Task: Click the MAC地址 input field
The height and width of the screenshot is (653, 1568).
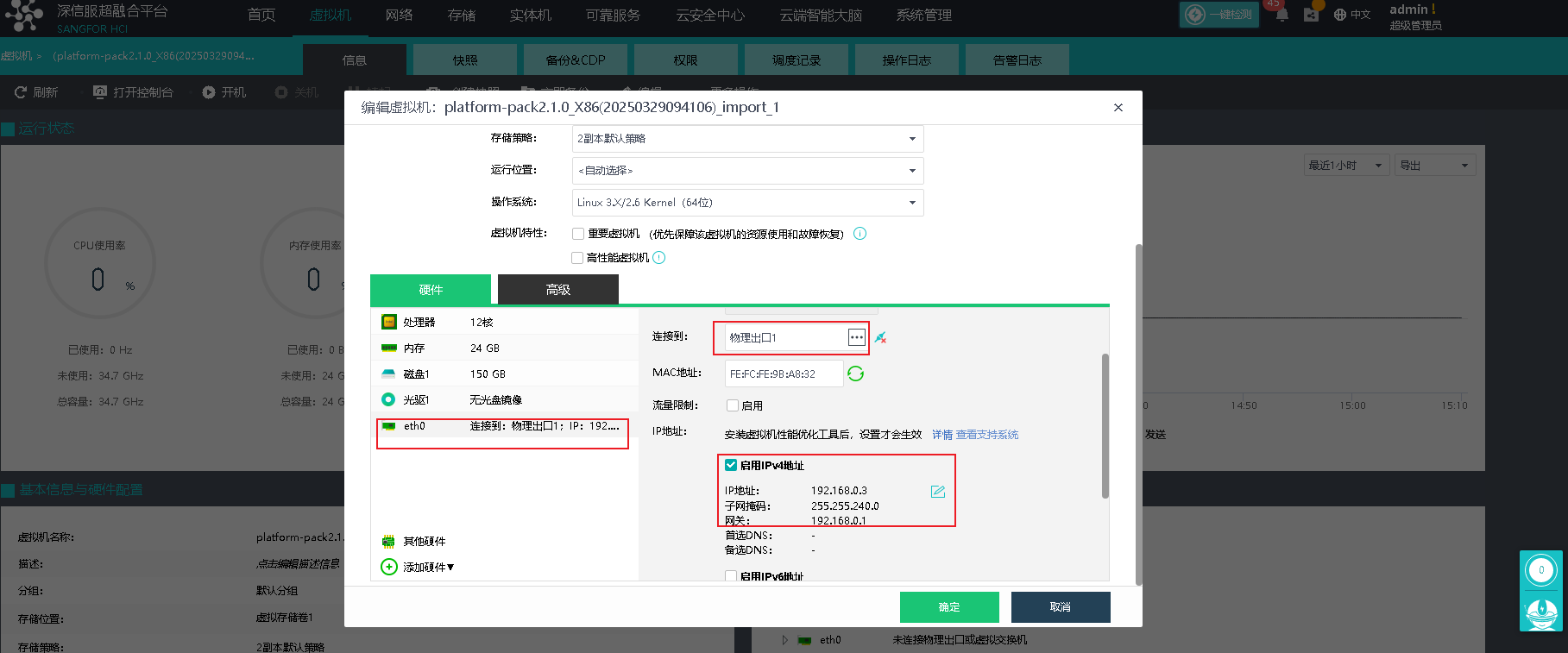Action: click(x=784, y=374)
